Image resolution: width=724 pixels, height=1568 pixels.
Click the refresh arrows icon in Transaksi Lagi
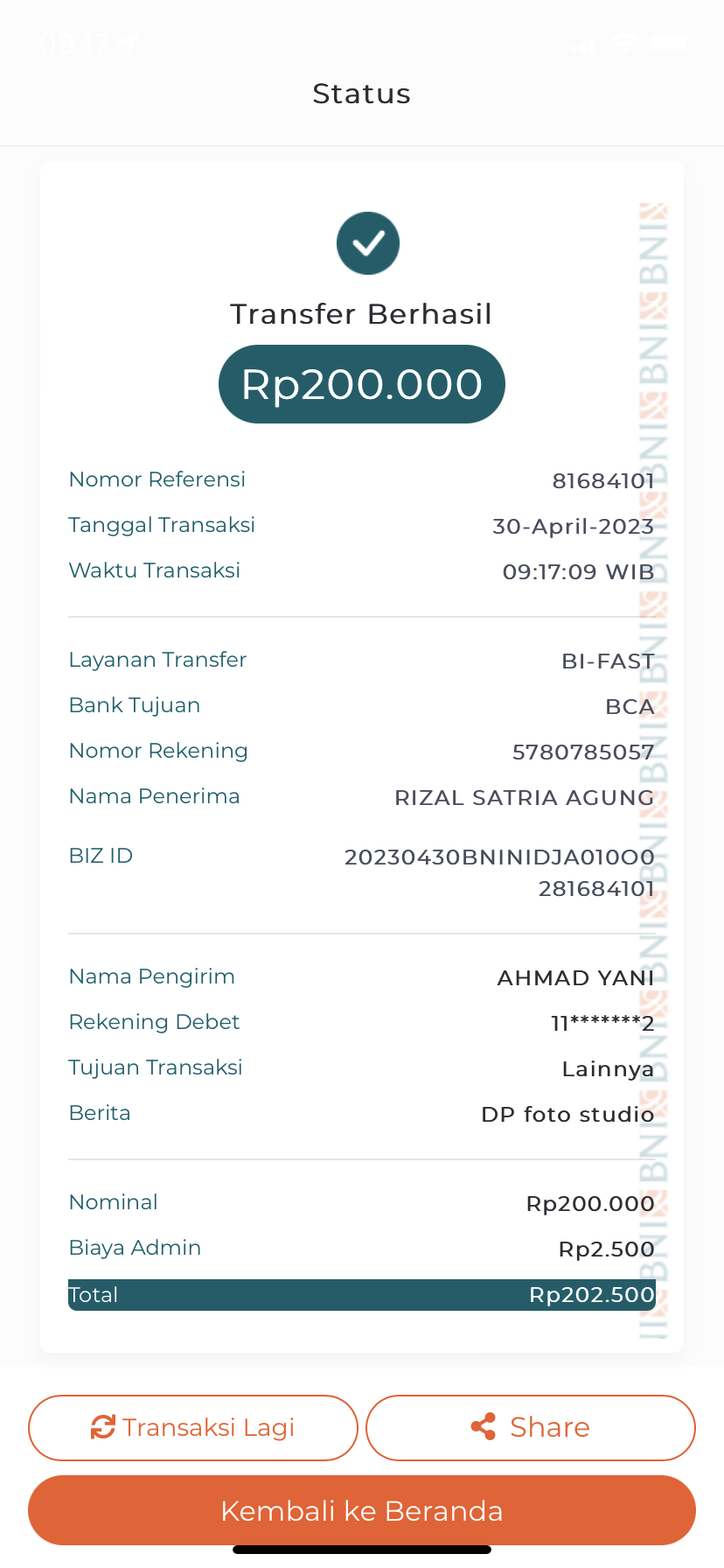tap(103, 1427)
